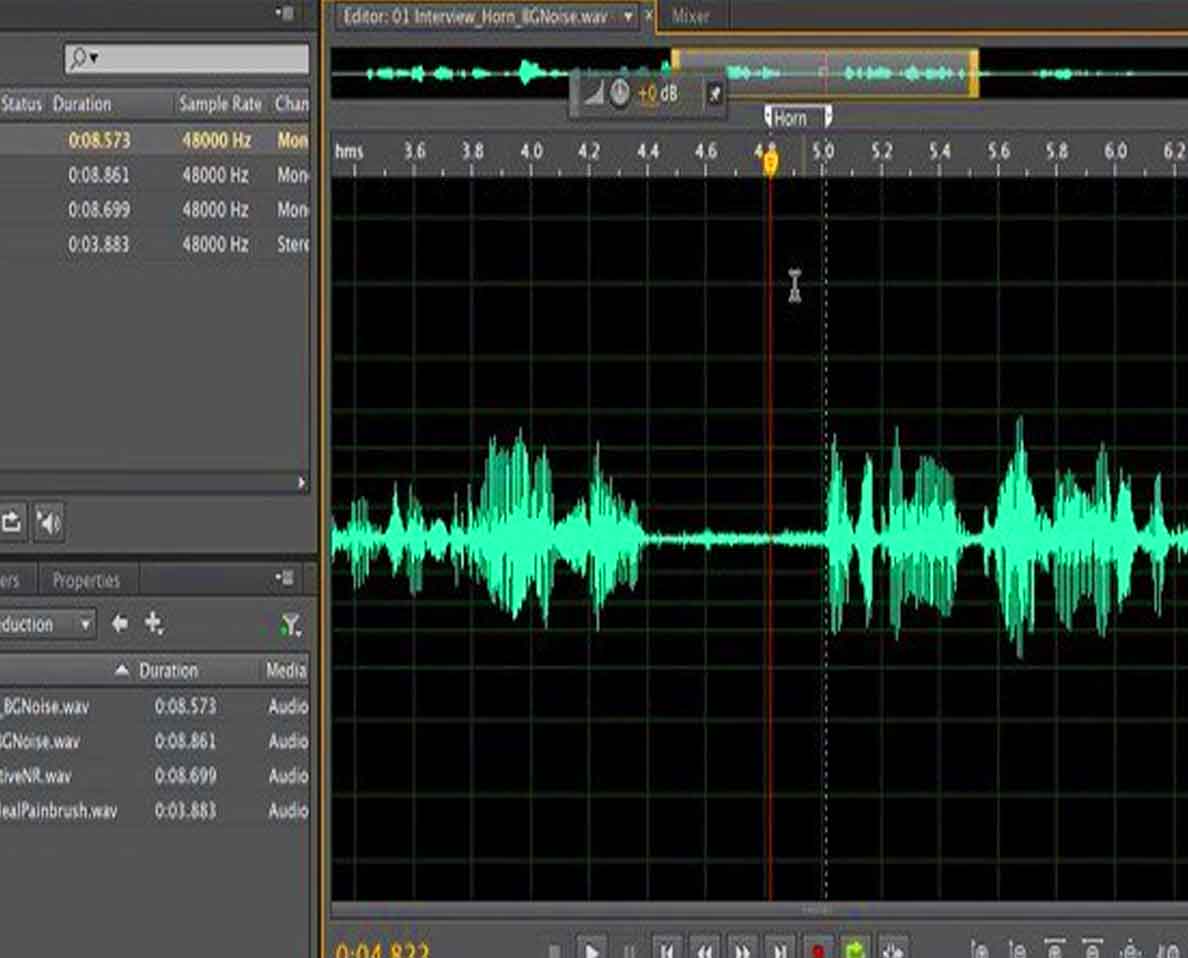1188x958 pixels.
Task: Click the horizontal scrollbar below the waveform
Action: click(x=759, y=909)
